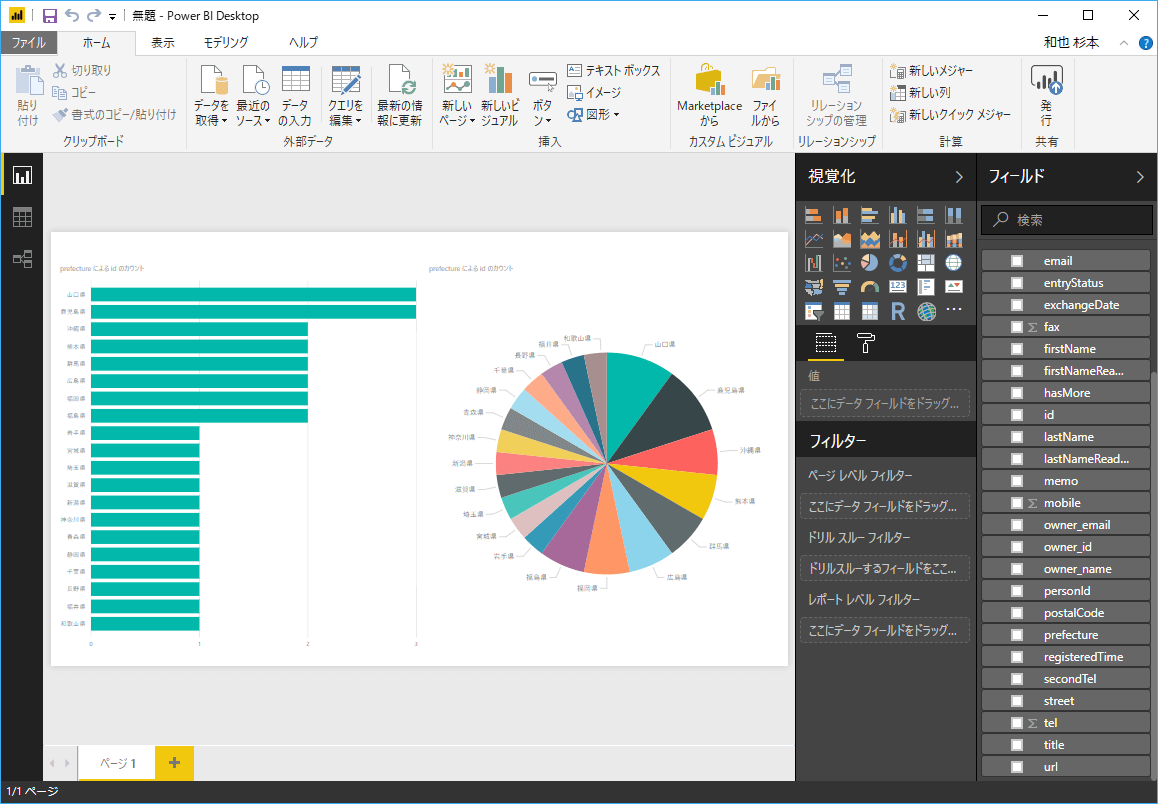Viewport: 1158px width, 804px height.
Task: Check the entryStatus field
Action: tap(1017, 283)
